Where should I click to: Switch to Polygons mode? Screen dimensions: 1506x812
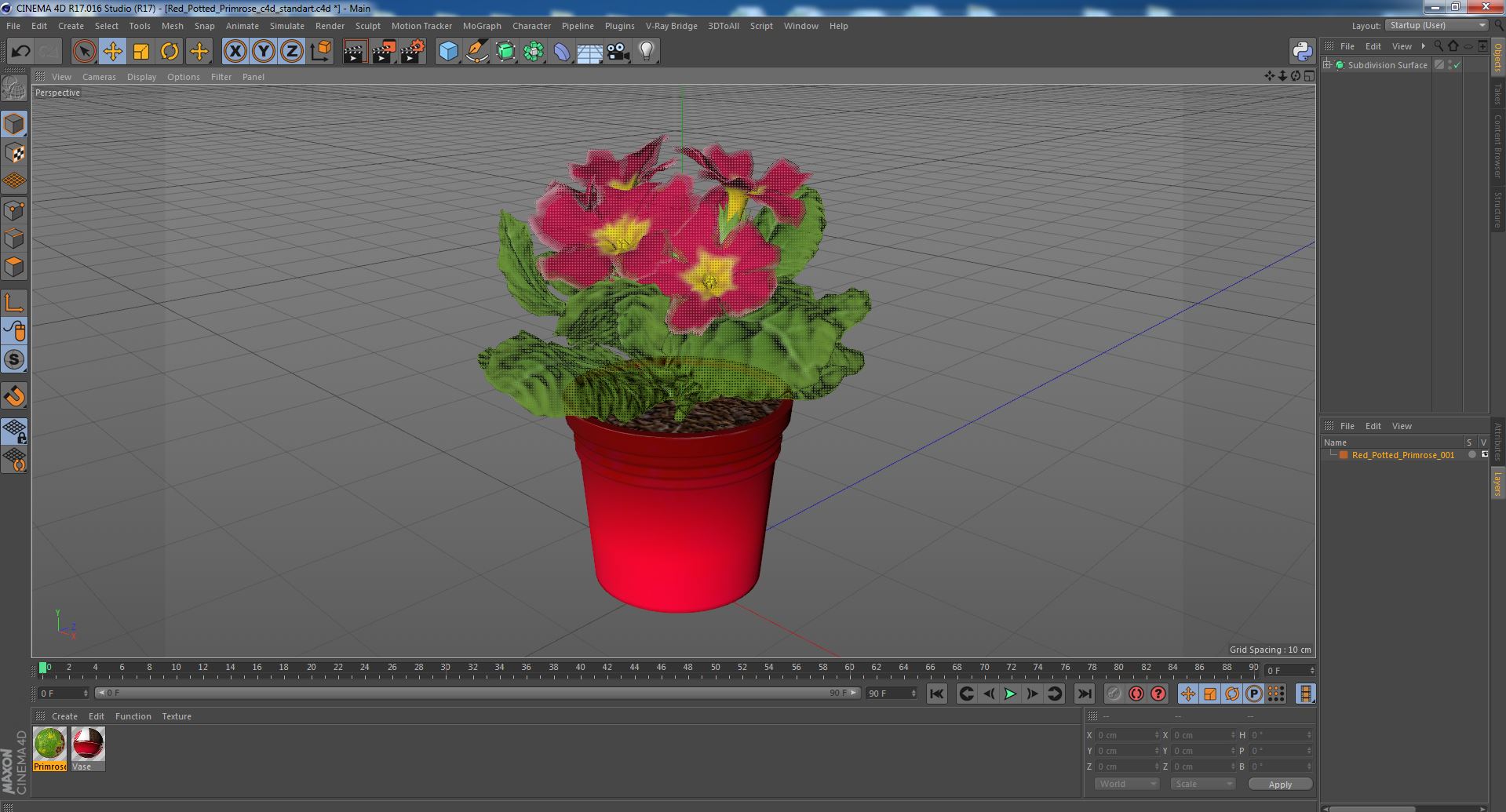coord(14,267)
